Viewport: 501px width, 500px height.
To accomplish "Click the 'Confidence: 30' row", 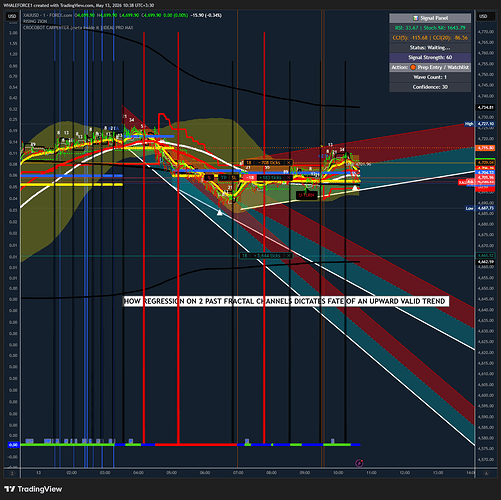I will pyautogui.click(x=430, y=87).
